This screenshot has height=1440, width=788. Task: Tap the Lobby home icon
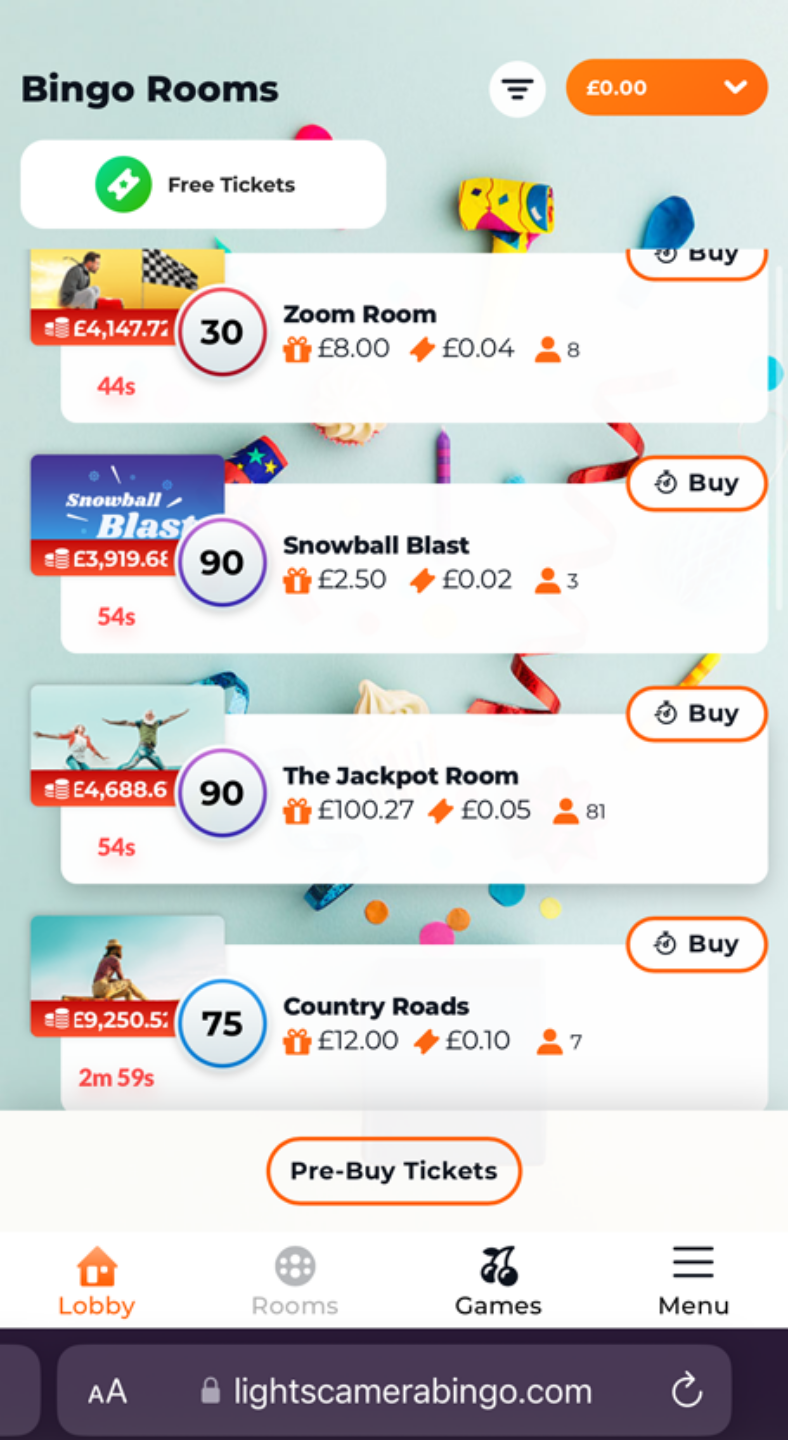click(x=97, y=1266)
